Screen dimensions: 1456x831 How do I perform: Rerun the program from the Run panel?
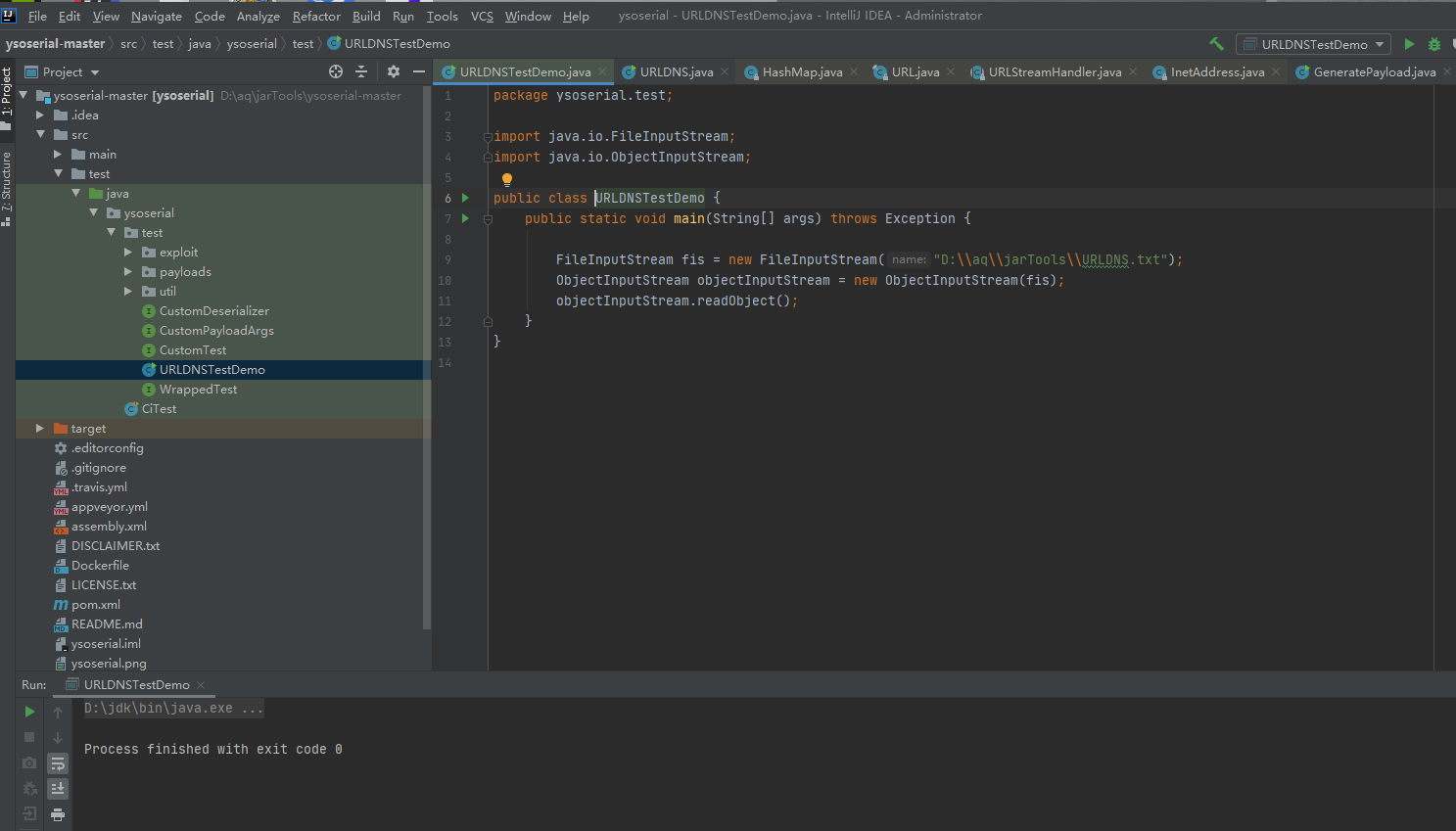tap(29, 712)
